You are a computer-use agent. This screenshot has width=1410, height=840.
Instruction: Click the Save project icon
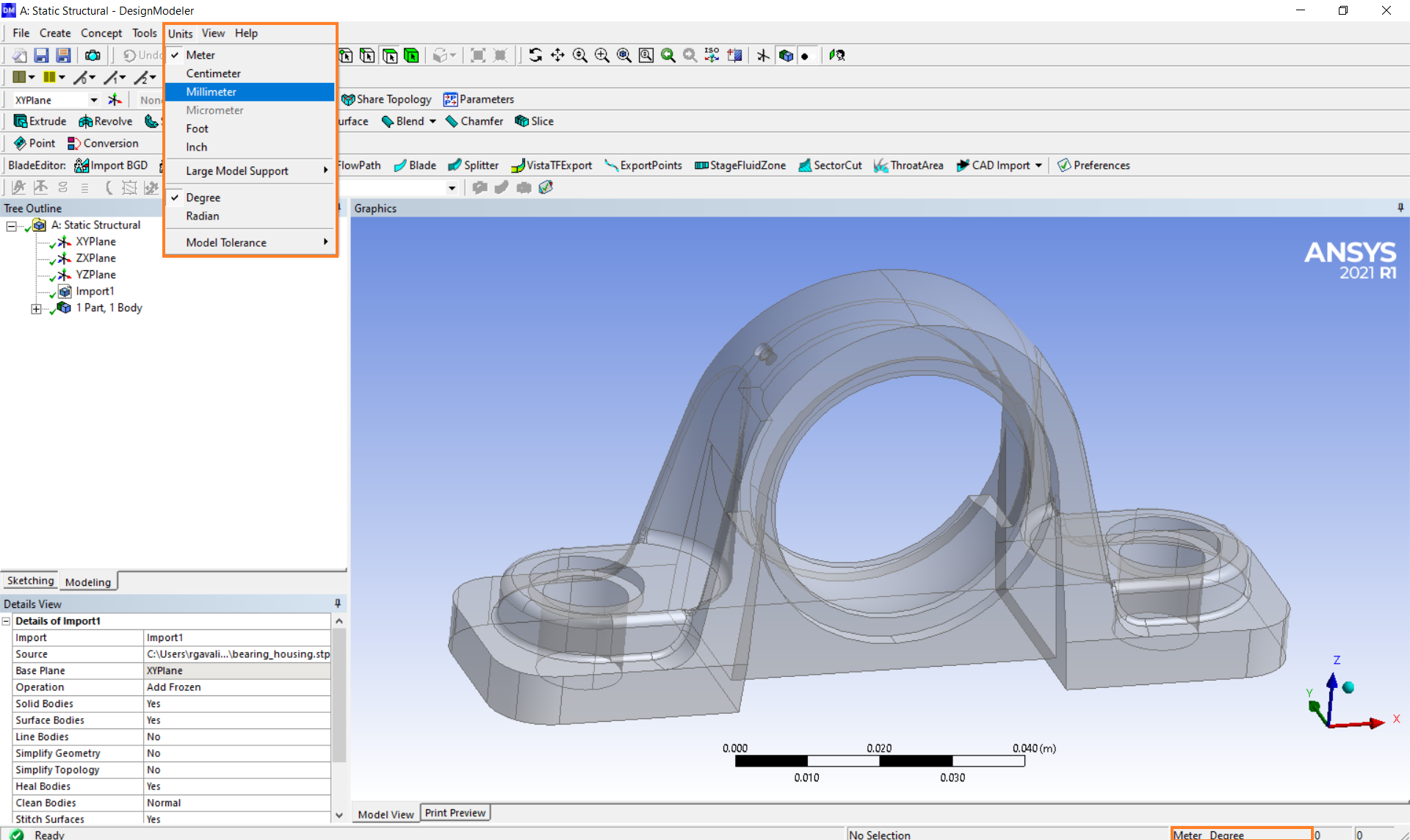coord(41,56)
